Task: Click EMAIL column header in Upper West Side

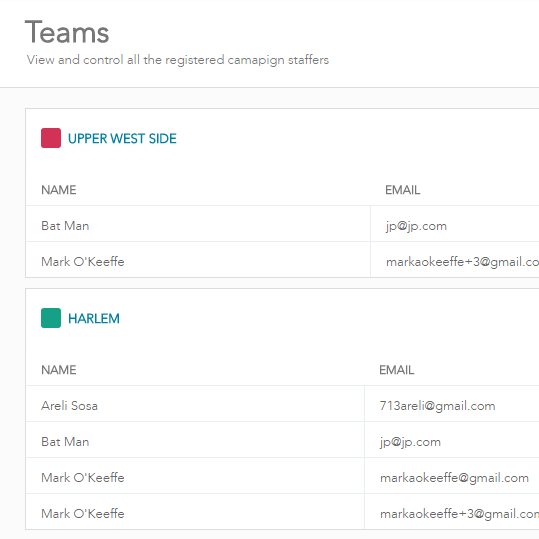Action: [403, 190]
